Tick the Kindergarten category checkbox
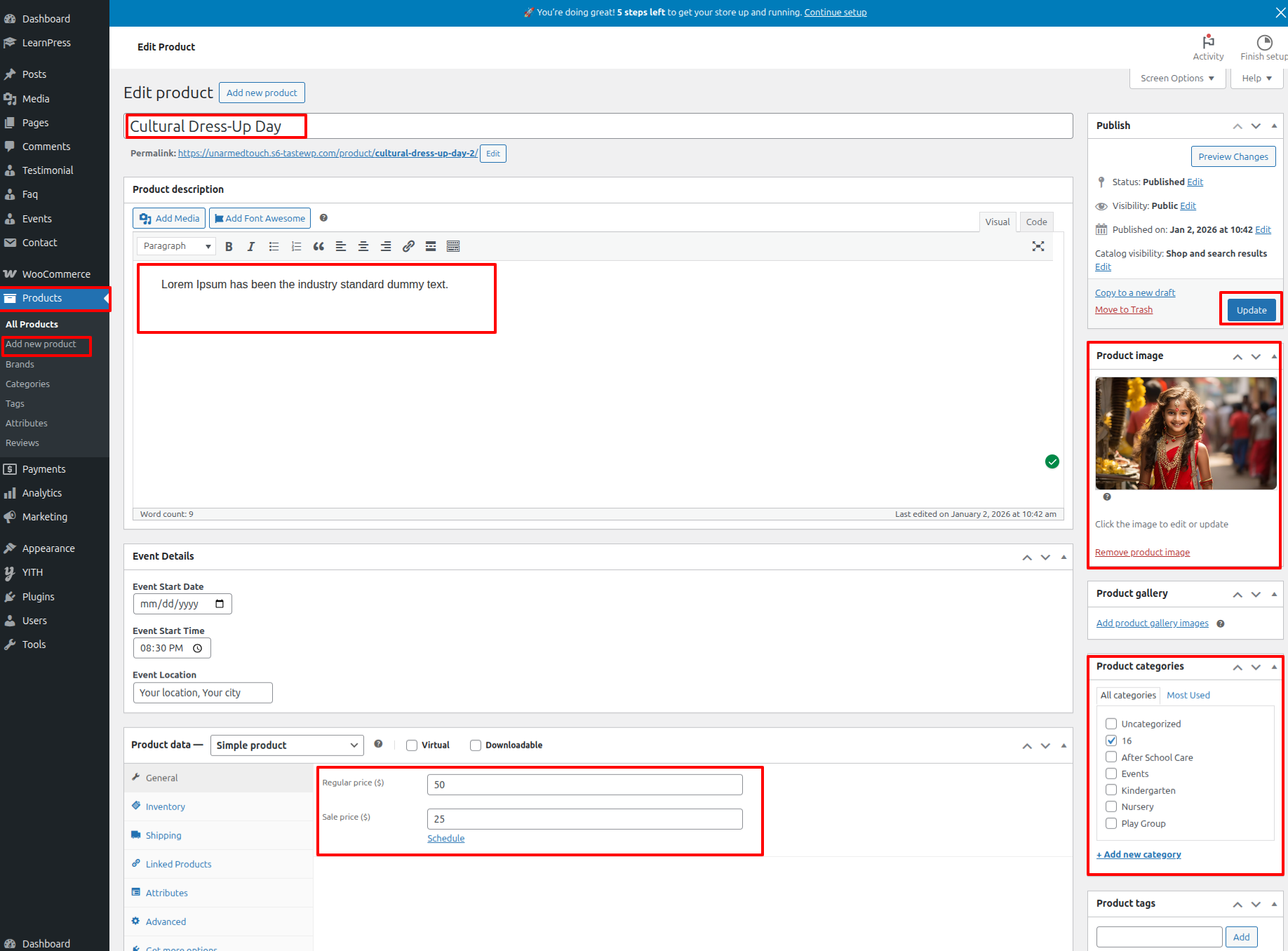This screenshot has height=951, width=1288. 1111,790
